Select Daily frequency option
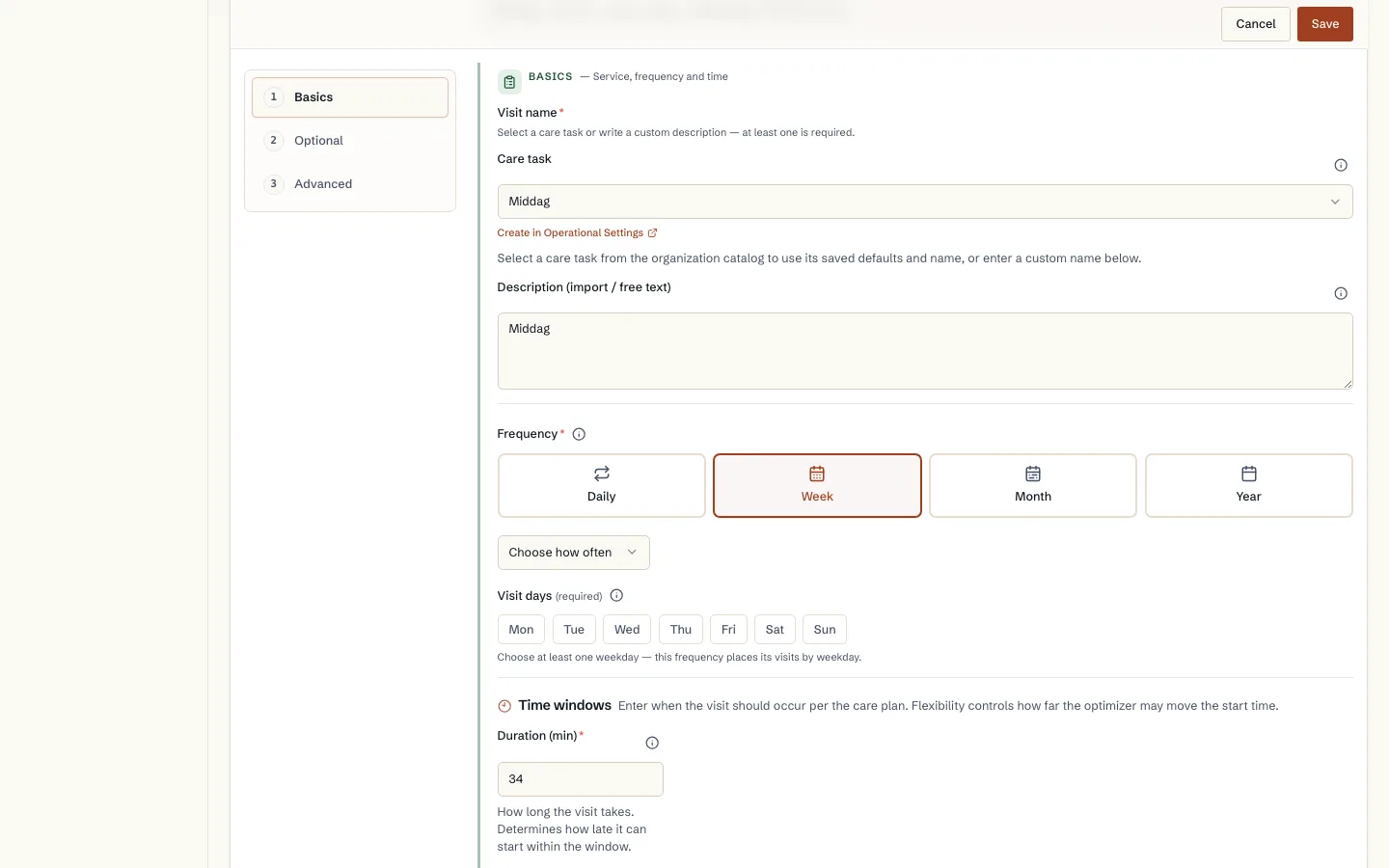Screen dimensions: 1389x868 [x=602, y=485]
